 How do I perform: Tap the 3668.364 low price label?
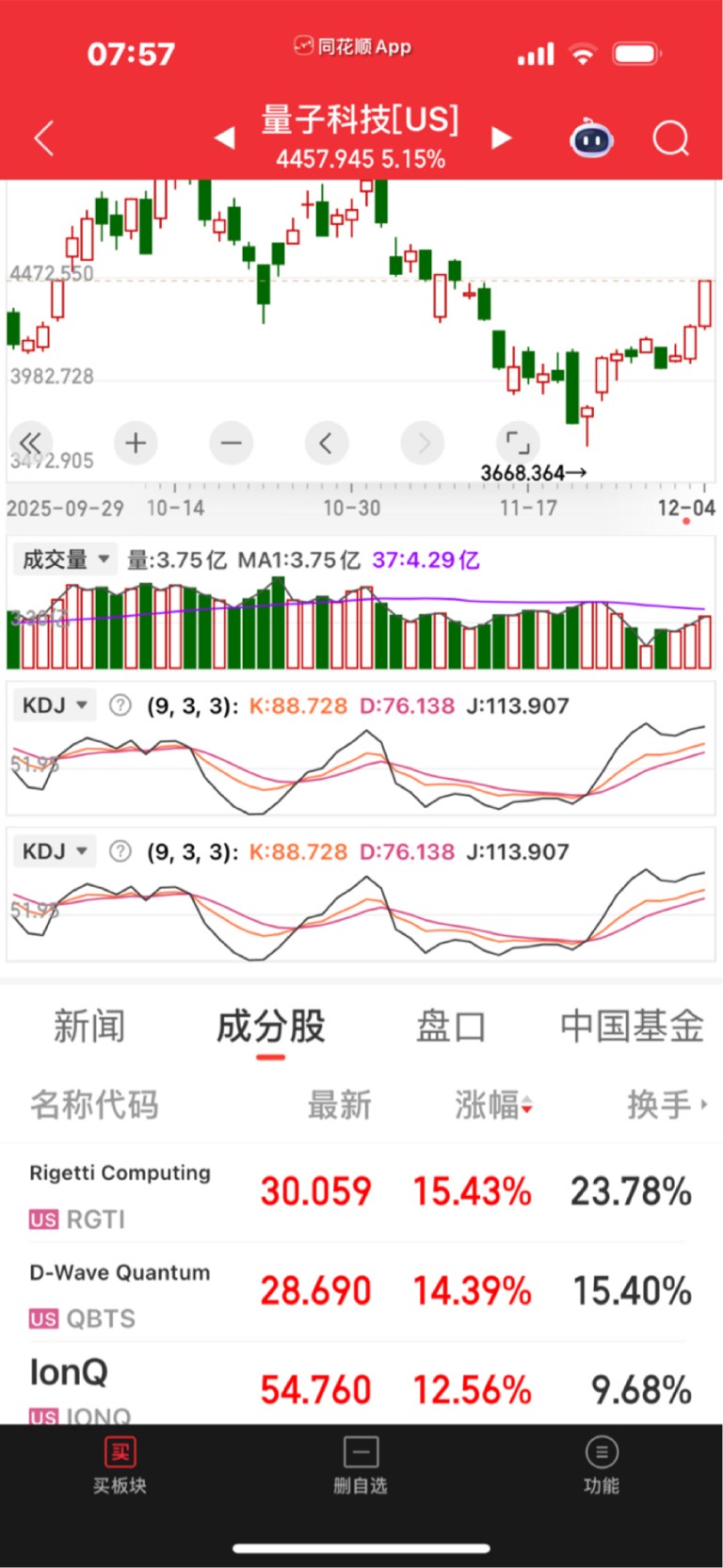[534, 473]
